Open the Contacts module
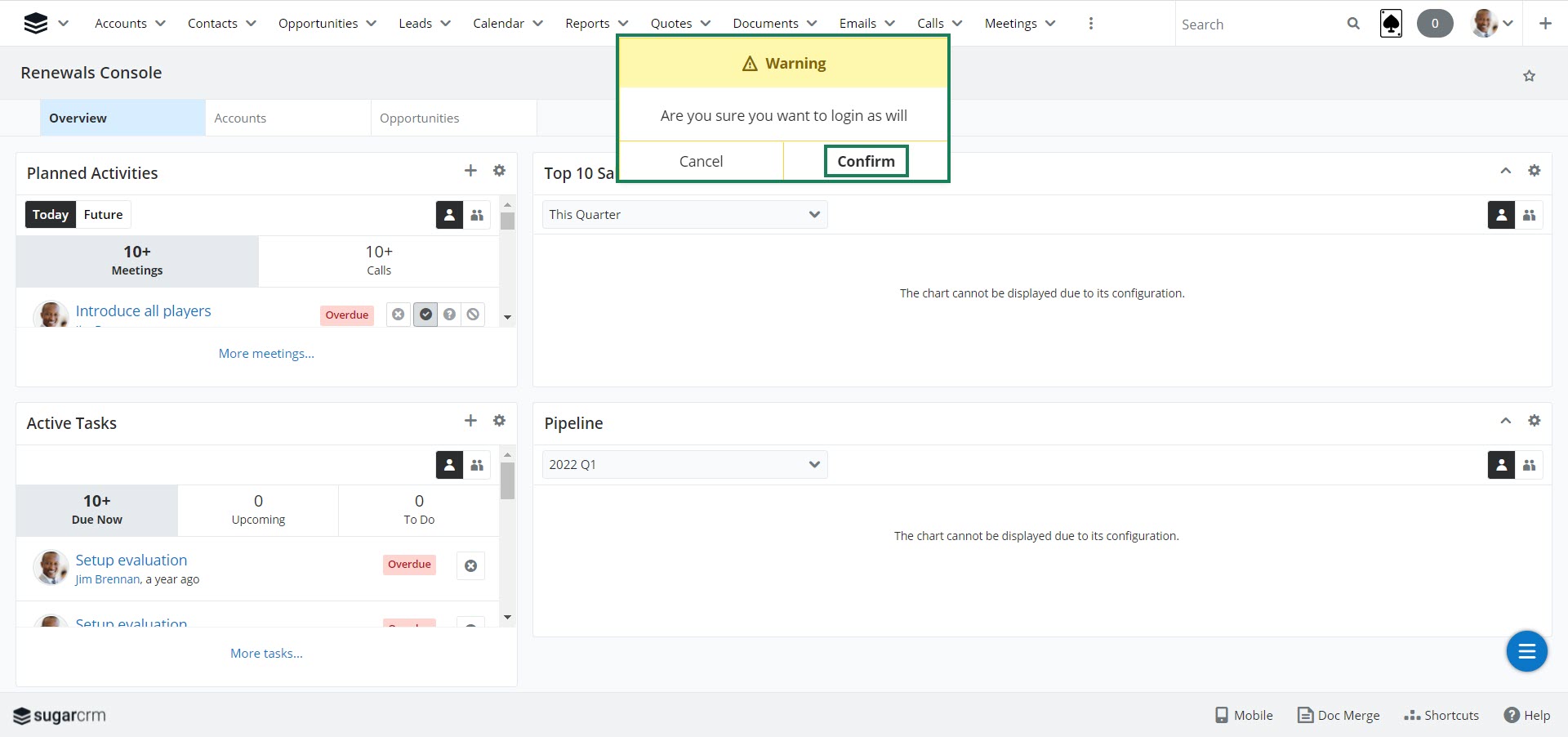Screen dimensions: 1568x737 click(x=212, y=24)
